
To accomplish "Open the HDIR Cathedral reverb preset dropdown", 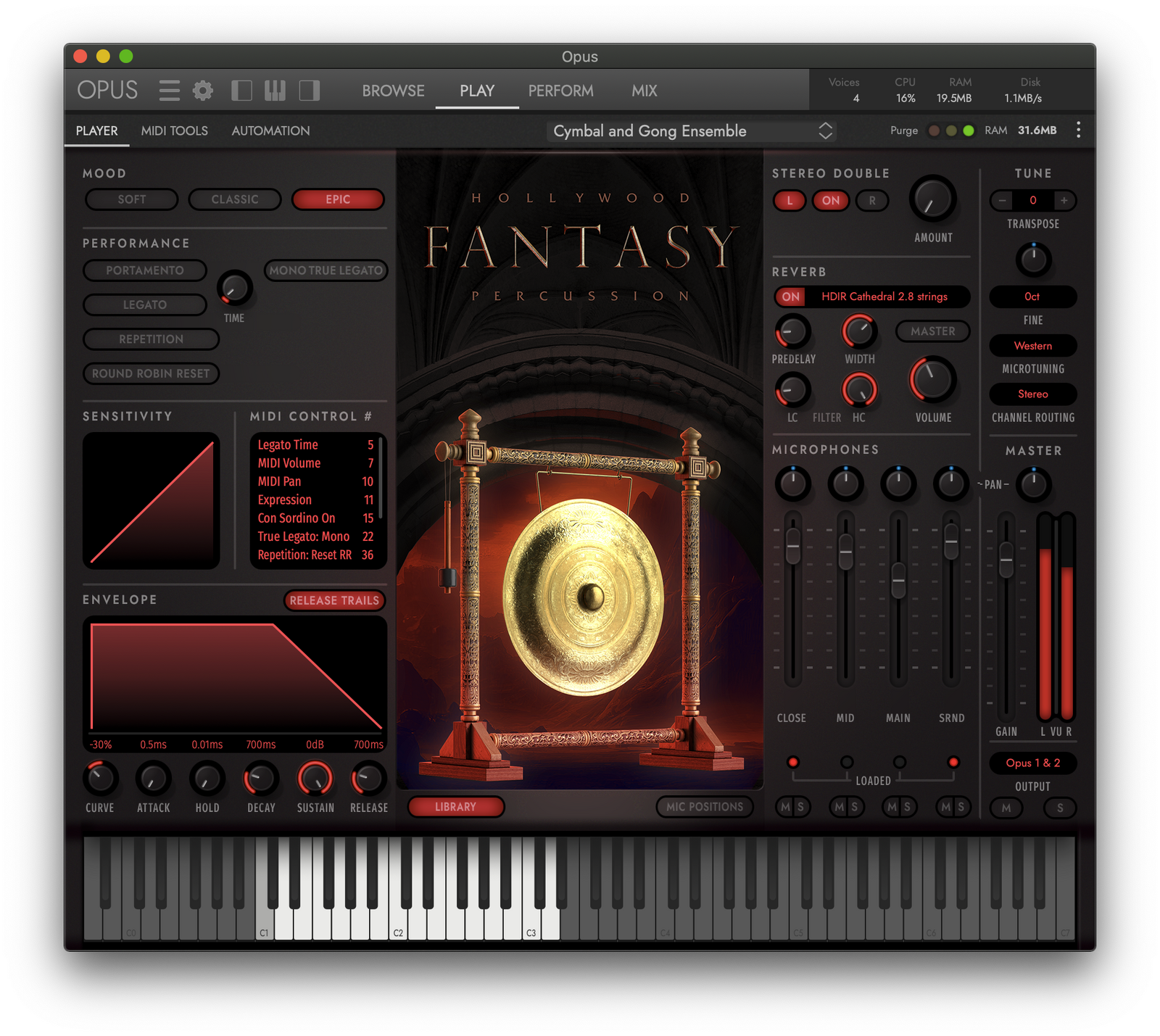I will click(x=884, y=297).
